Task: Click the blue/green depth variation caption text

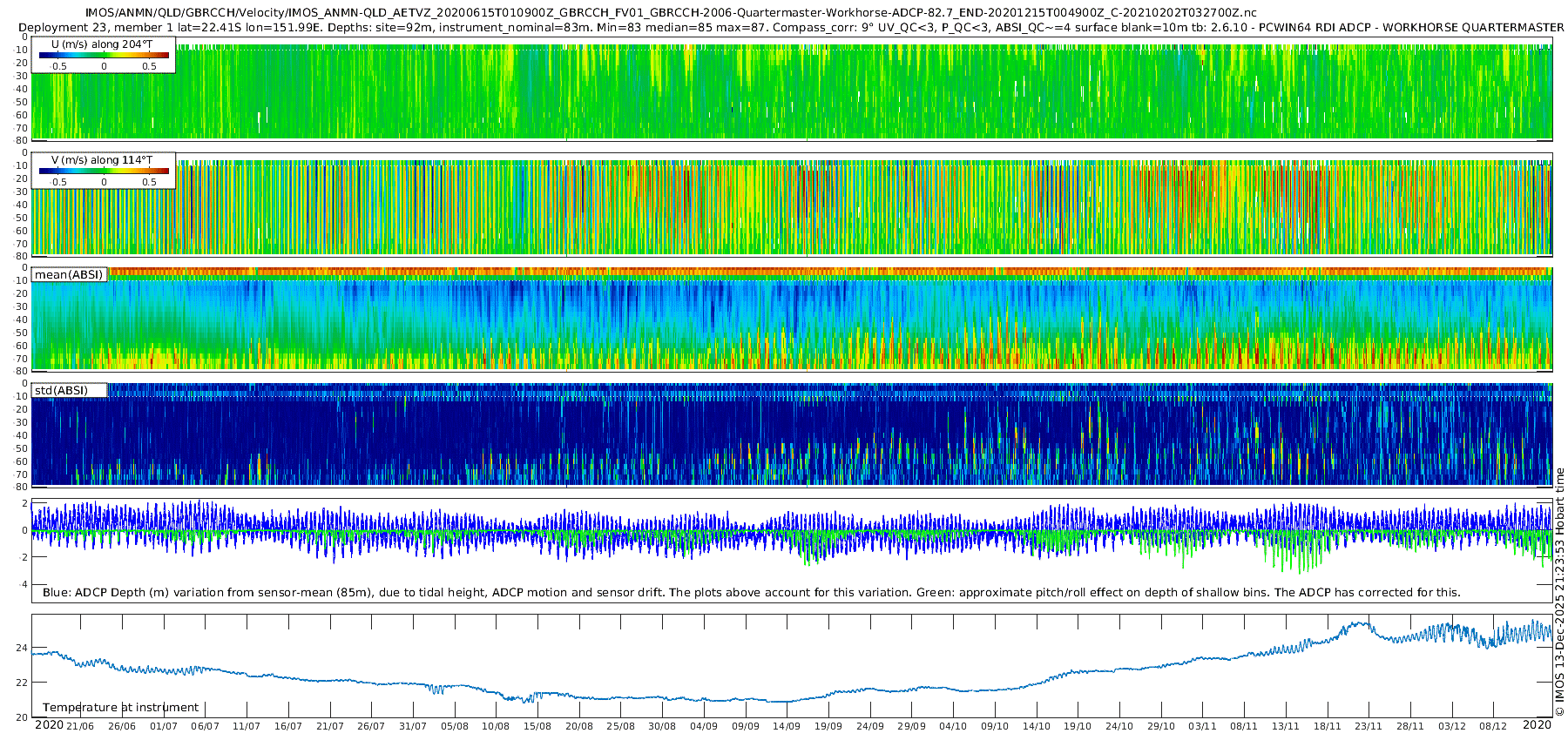Action: 751,592
